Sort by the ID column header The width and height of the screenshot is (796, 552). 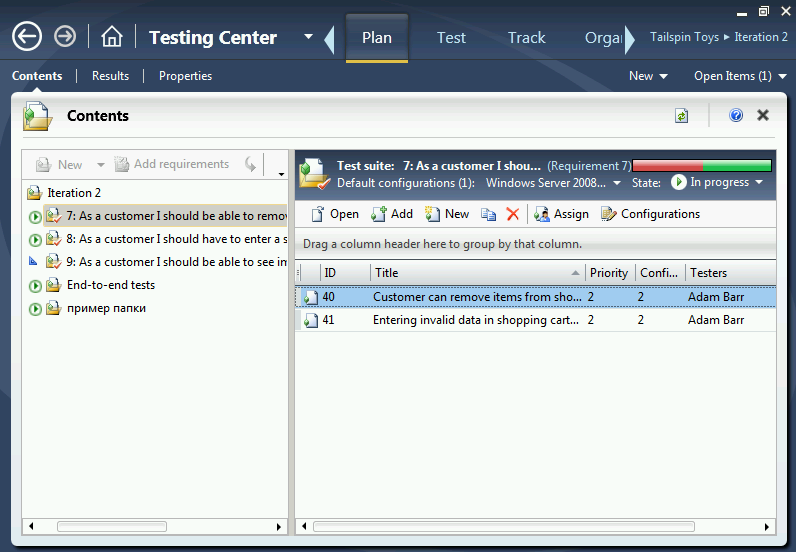pyautogui.click(x=345, y=273)
